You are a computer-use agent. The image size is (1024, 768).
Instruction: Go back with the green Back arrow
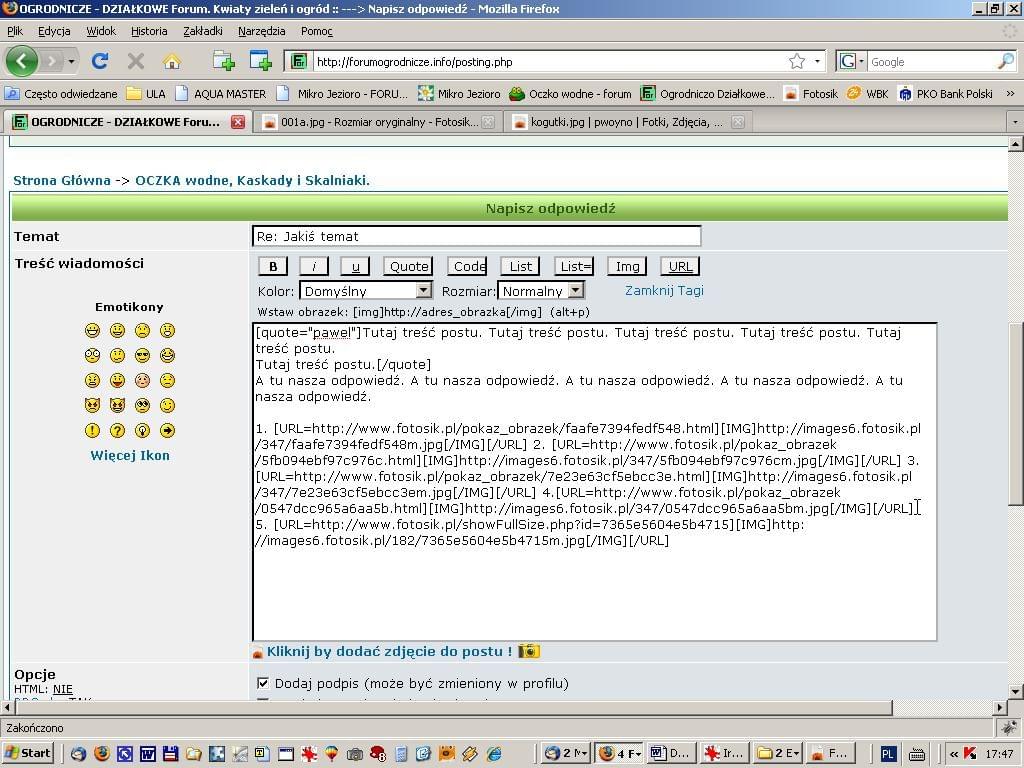point(22,61)
